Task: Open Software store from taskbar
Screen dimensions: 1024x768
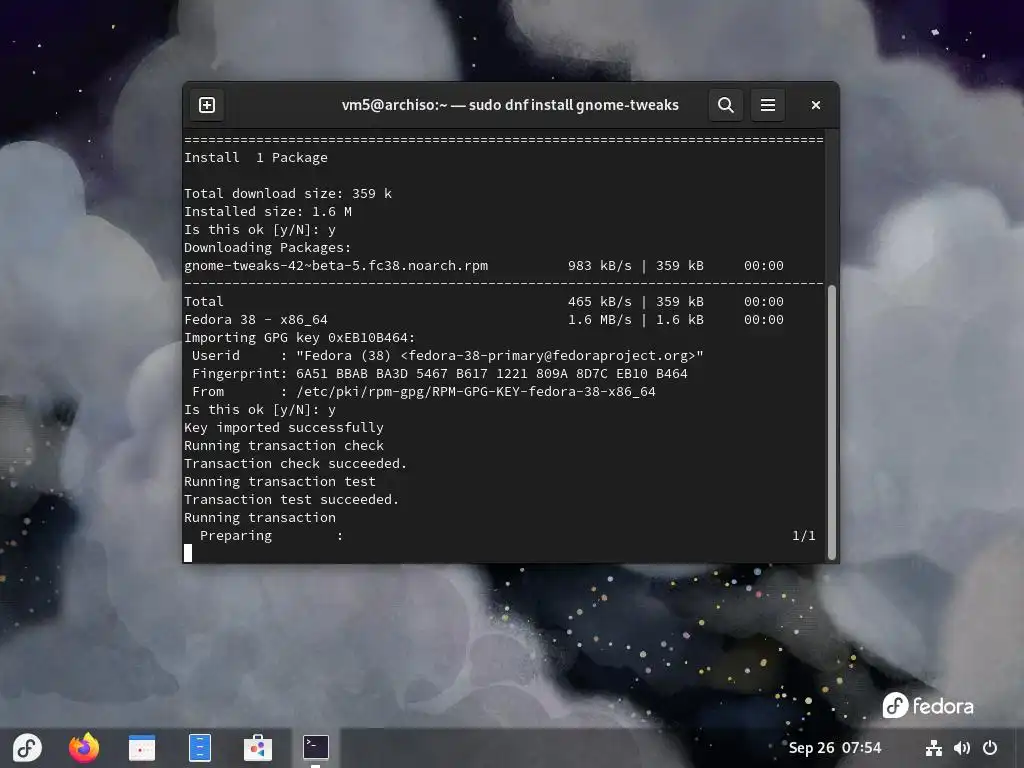Action: [257, 747]
